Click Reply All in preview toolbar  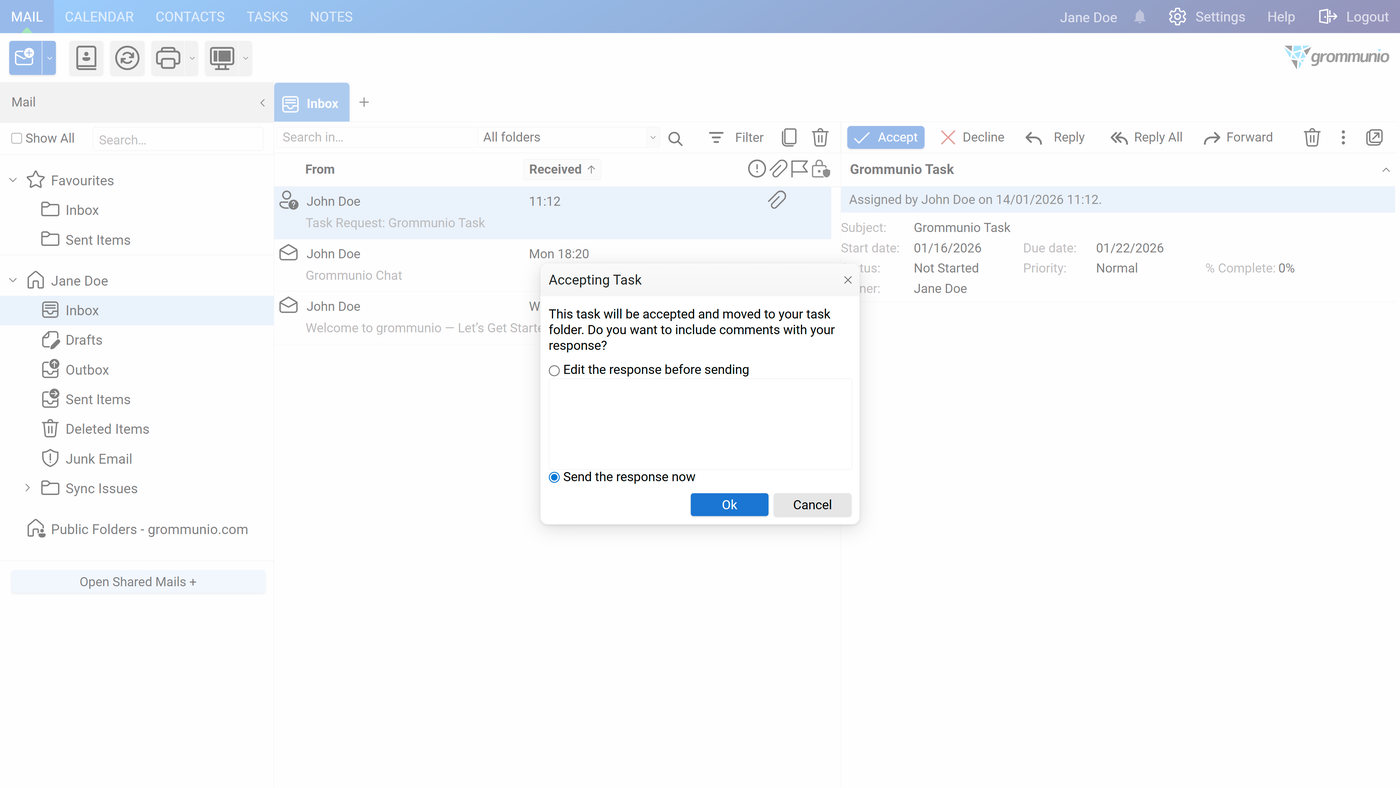tap(1146, 137)
